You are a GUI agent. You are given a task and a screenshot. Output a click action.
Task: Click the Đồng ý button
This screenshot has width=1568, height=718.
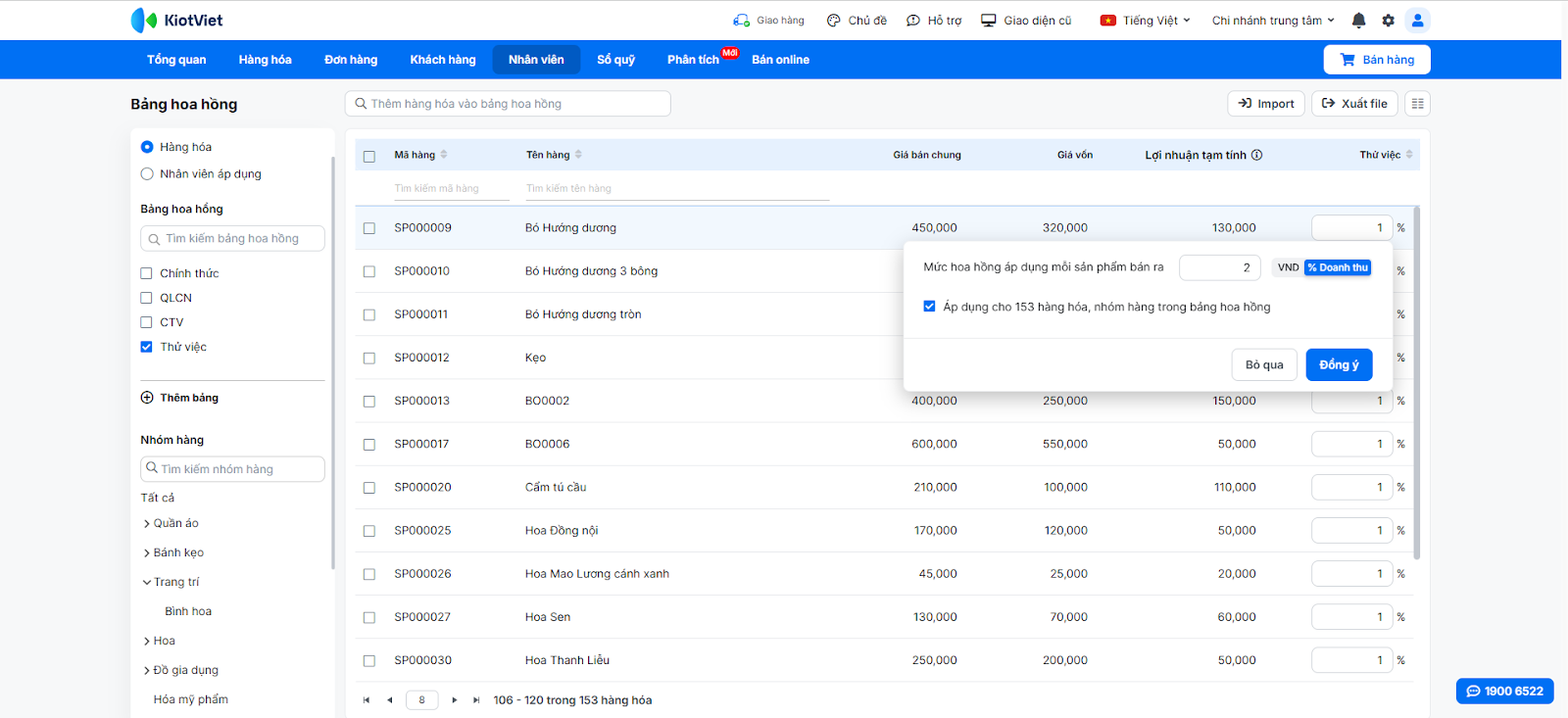[1338, 364]
